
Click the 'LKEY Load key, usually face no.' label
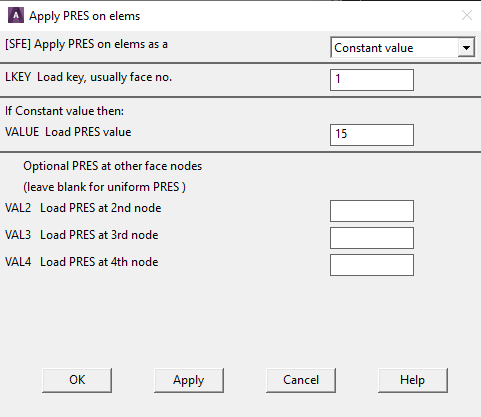88,77
